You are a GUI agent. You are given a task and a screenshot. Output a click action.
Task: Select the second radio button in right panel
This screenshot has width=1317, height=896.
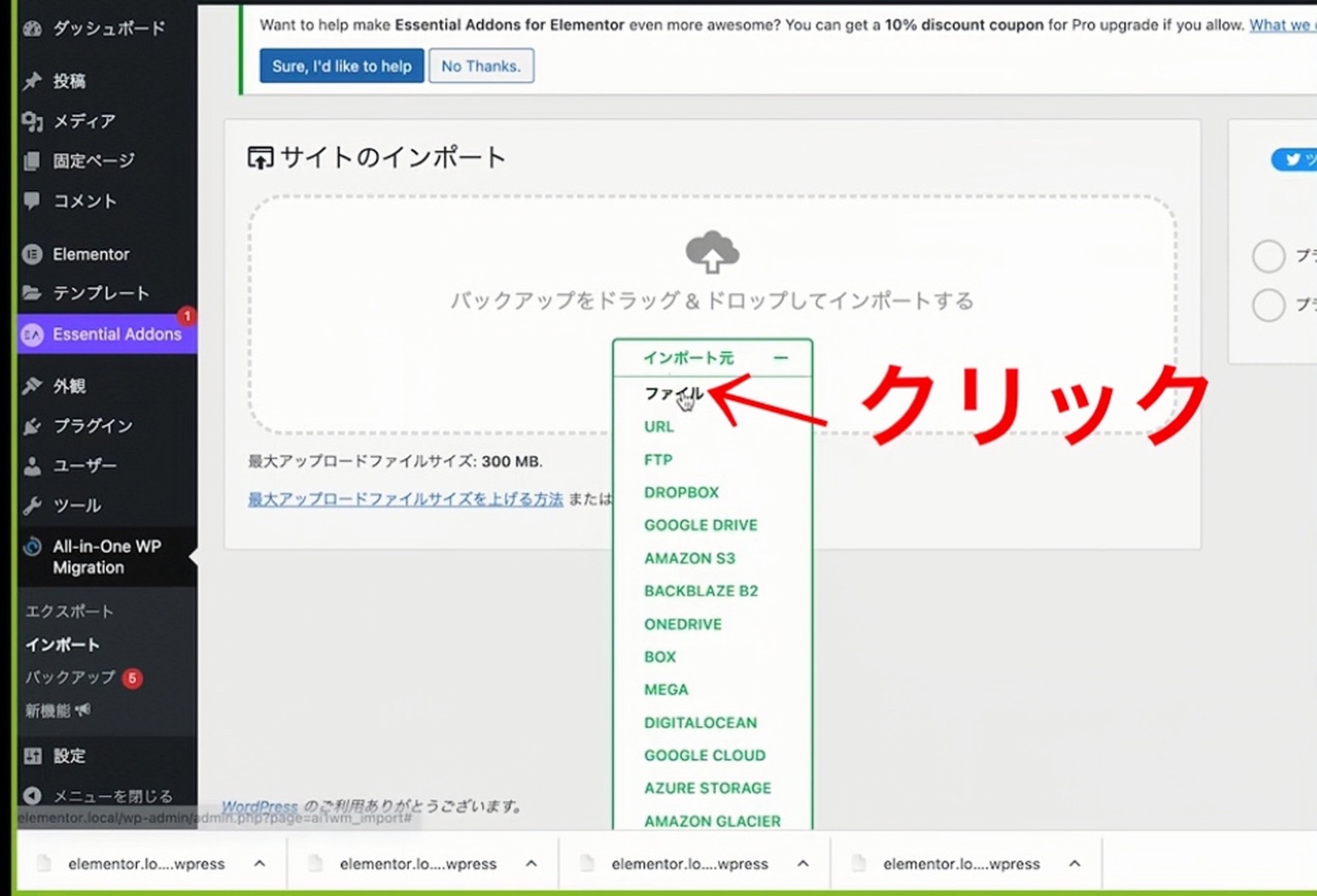tap(1269, 305)
